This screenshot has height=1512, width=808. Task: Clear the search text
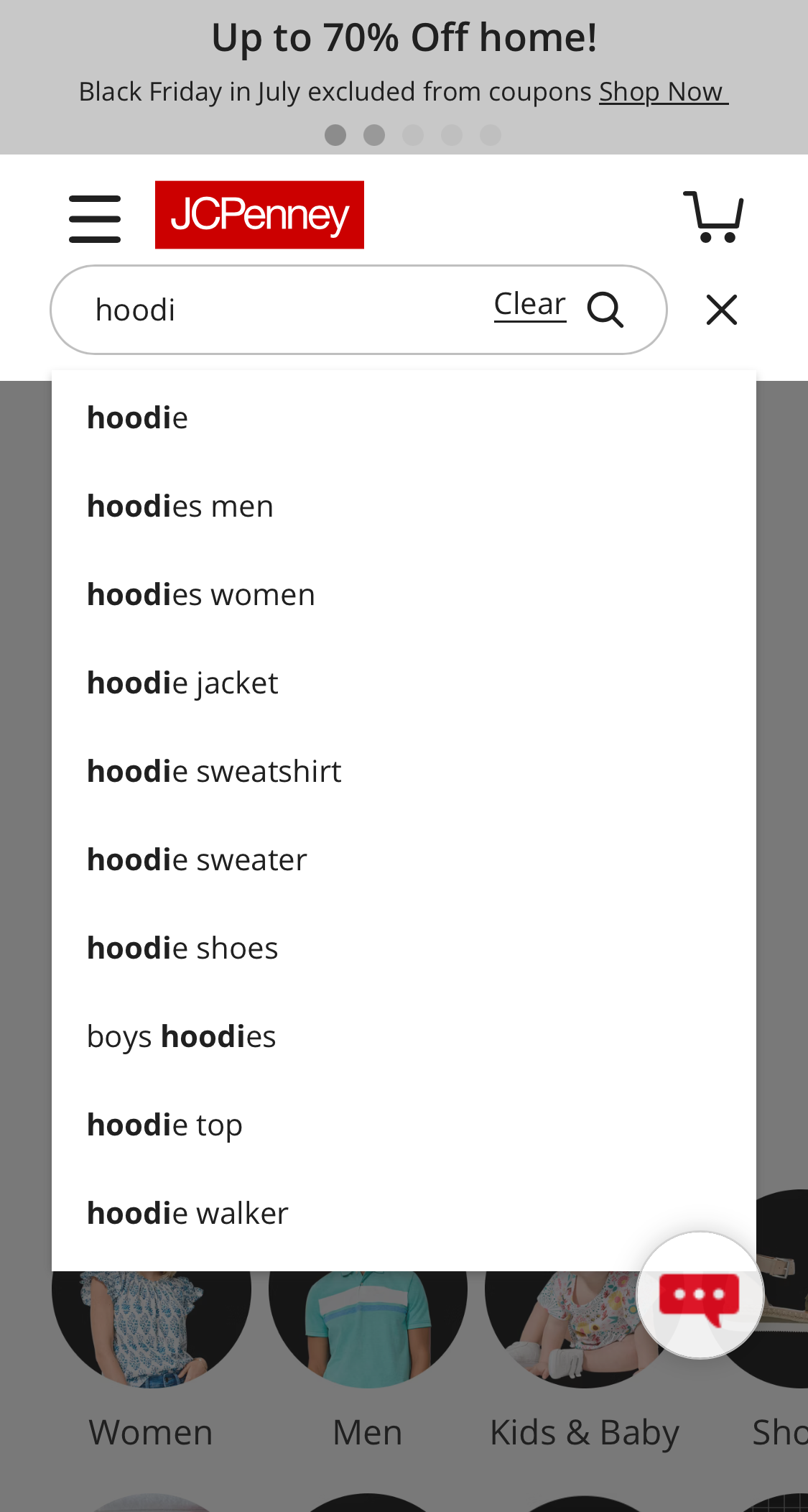(x=529, y=303)
